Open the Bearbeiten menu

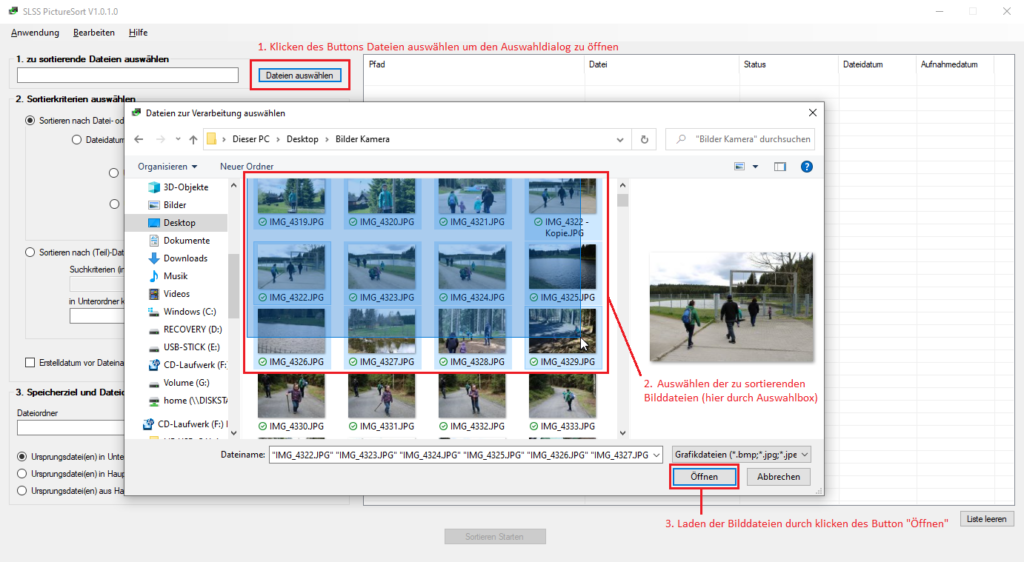94,33
